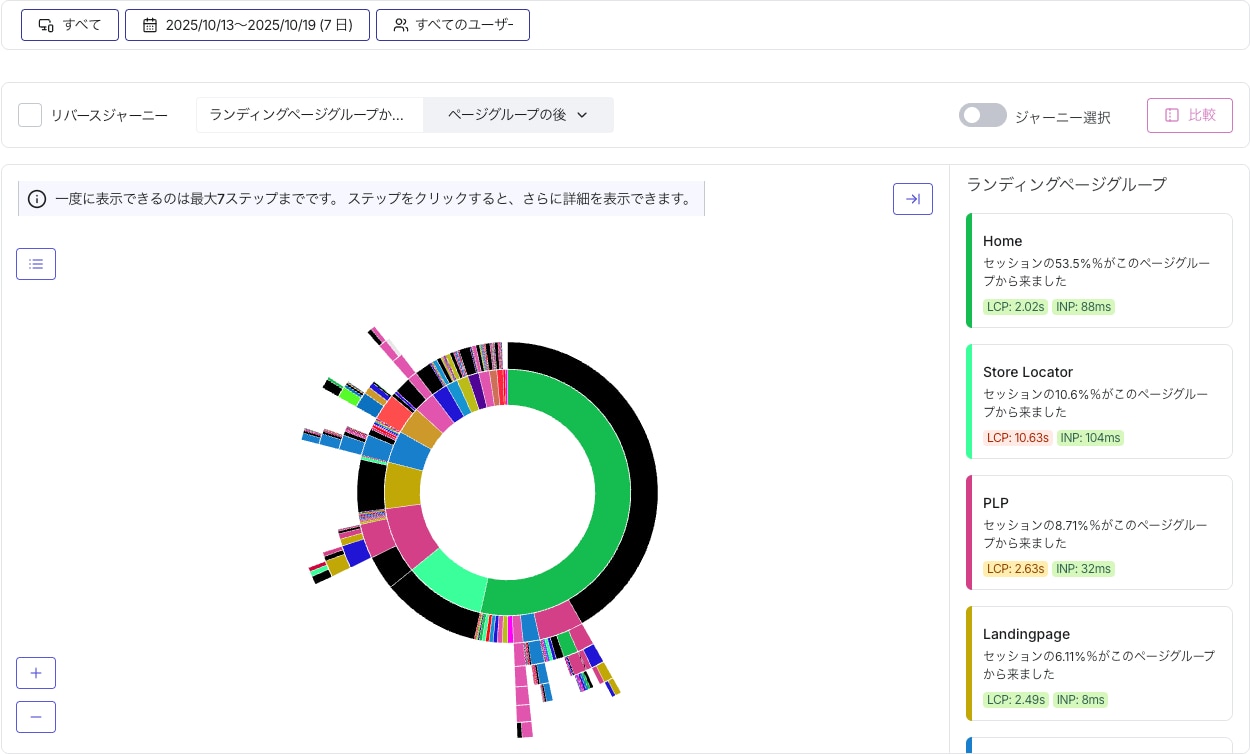Expand the ページグループの後 dropdown
Viewport: 1250px width, 754px height.
click(518, 115)
